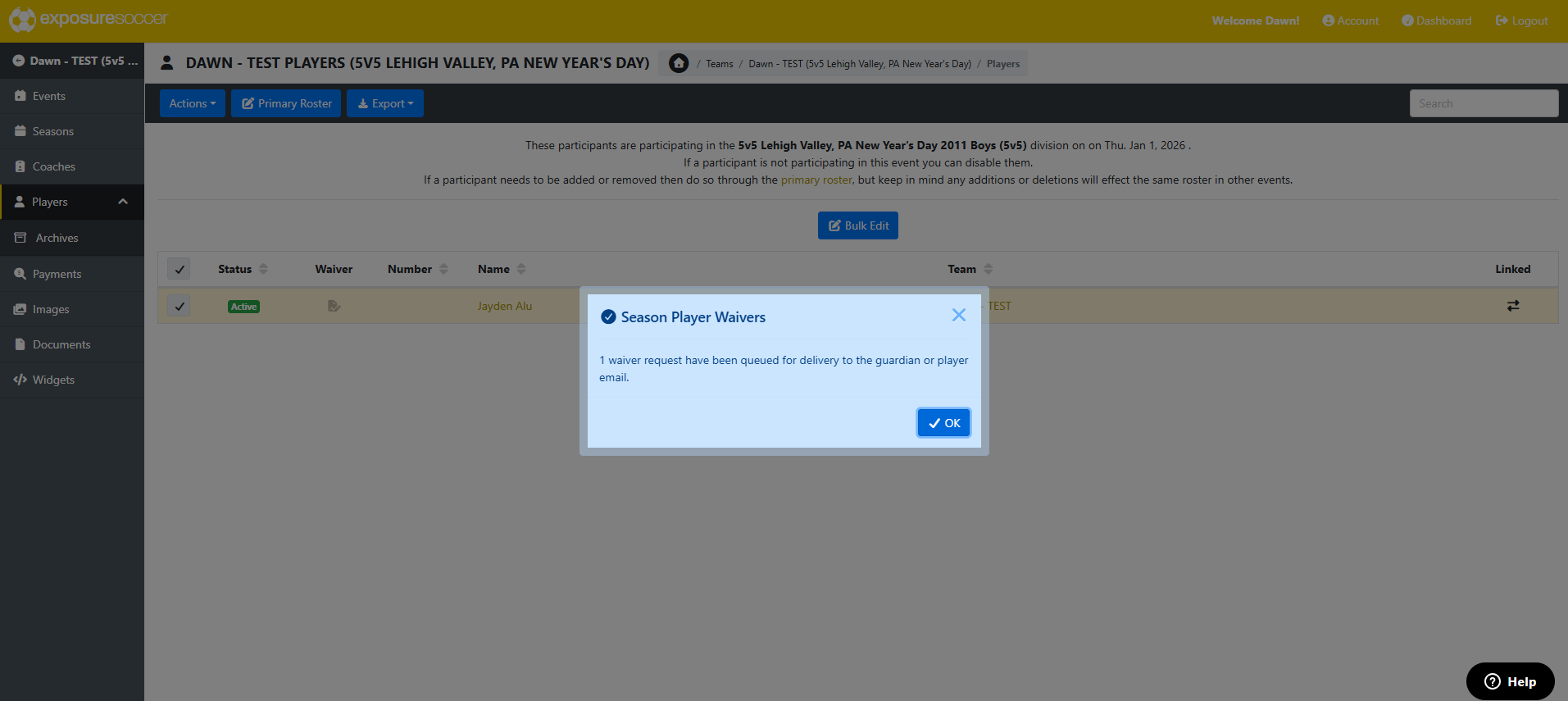The height and width of the screenshot is (701, 1568).
Task: Open Documents in the sidebar
Action: [x=72, y=344]
